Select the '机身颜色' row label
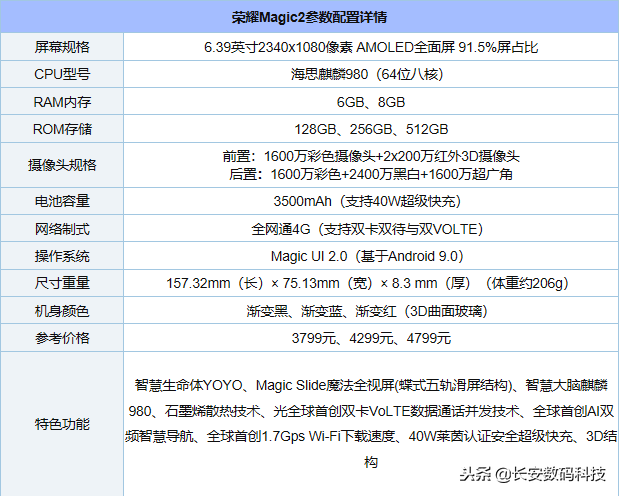620x496 pixels. pyautogui.click(x=62, y=311)
